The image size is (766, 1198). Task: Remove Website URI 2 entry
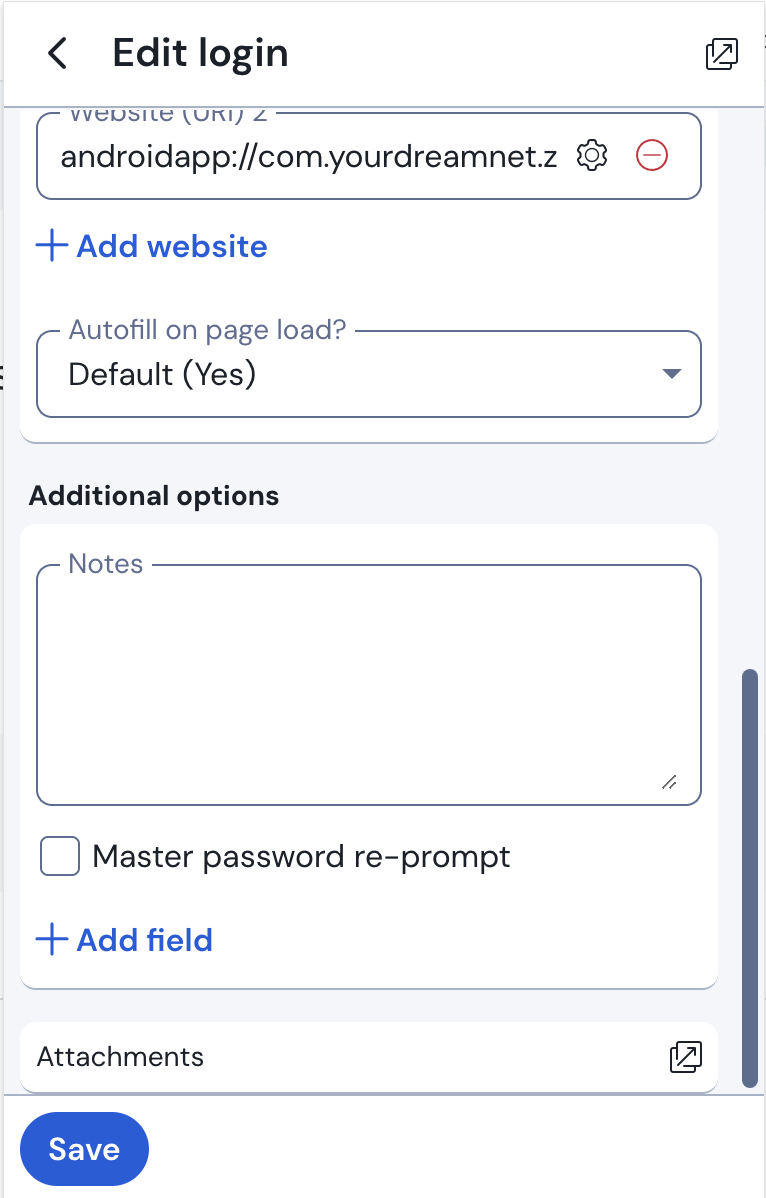[x=651, y=156]
